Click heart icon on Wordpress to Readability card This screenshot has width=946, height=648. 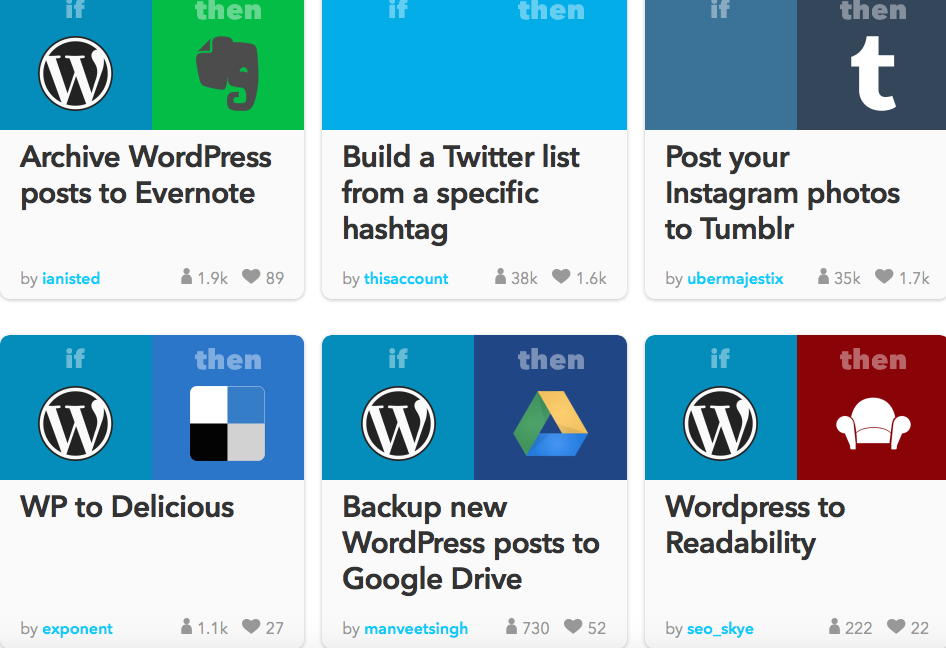tap(896, 626)
